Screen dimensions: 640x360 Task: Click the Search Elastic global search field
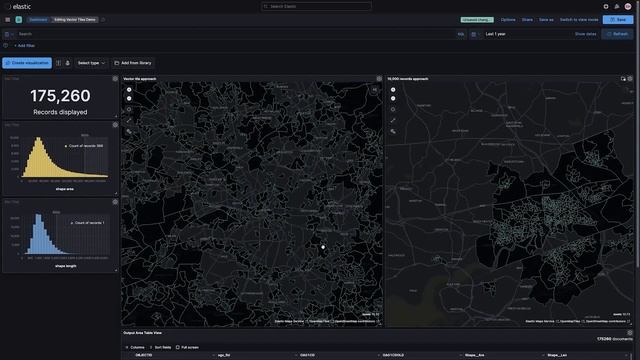coord(316,7)
